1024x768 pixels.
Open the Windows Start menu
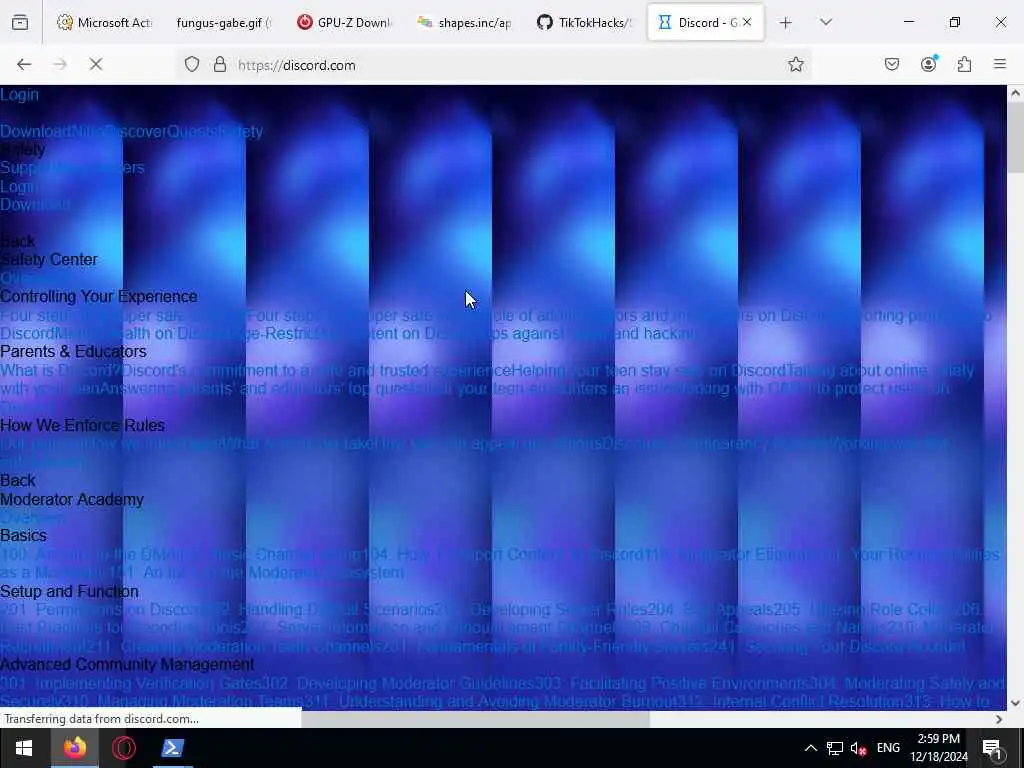(24, 748)
